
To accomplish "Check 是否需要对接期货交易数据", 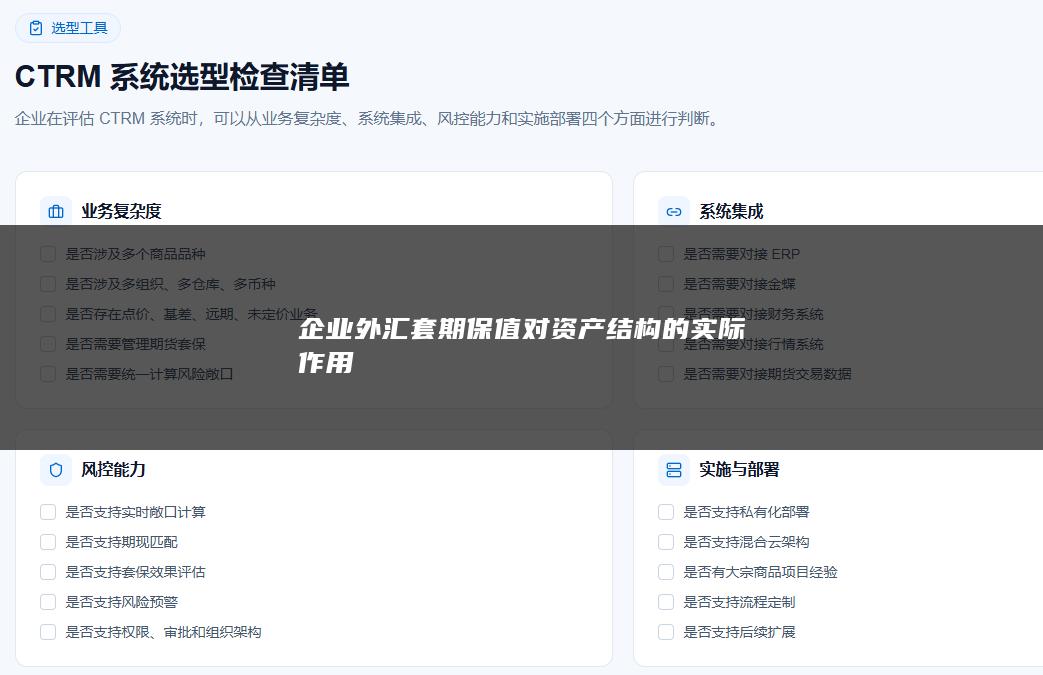I will pos(666,374).
